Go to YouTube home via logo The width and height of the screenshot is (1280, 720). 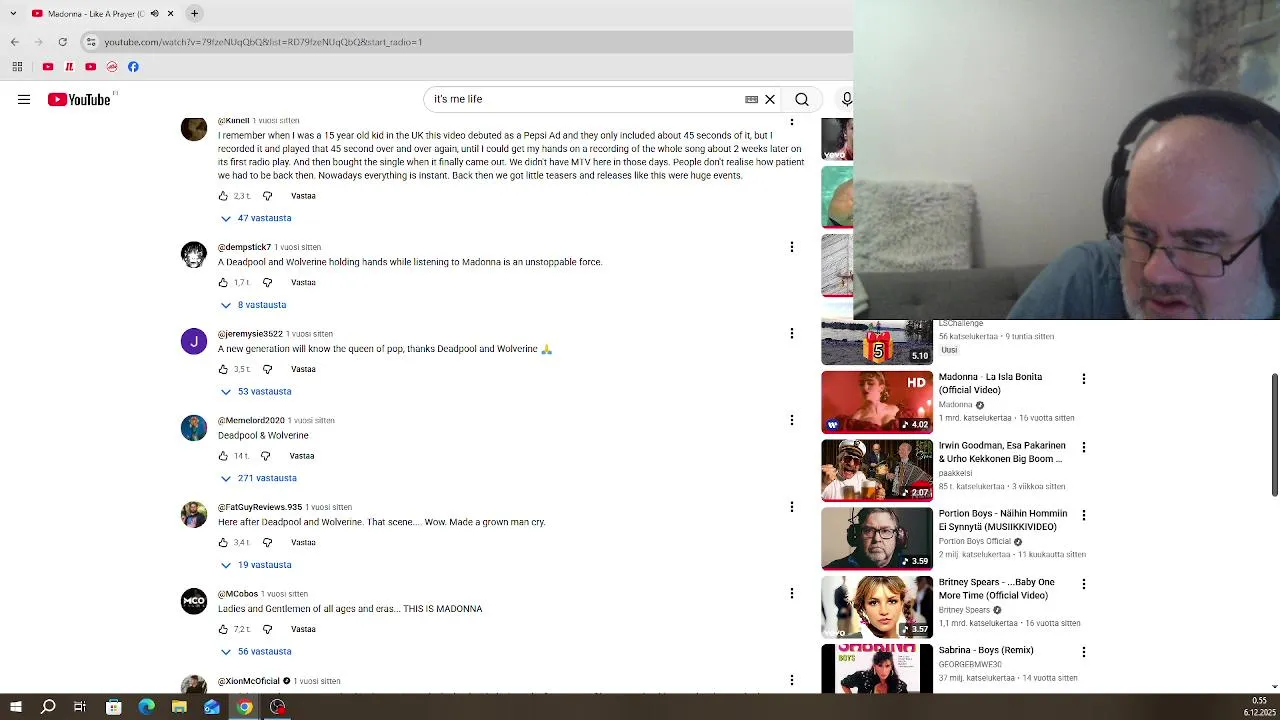(79, 99)
